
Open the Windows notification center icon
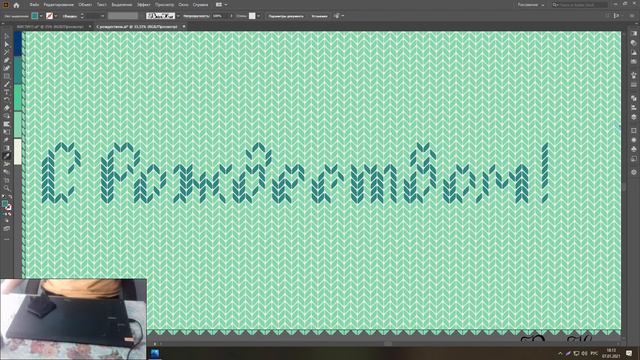click(x=629, y=353)
